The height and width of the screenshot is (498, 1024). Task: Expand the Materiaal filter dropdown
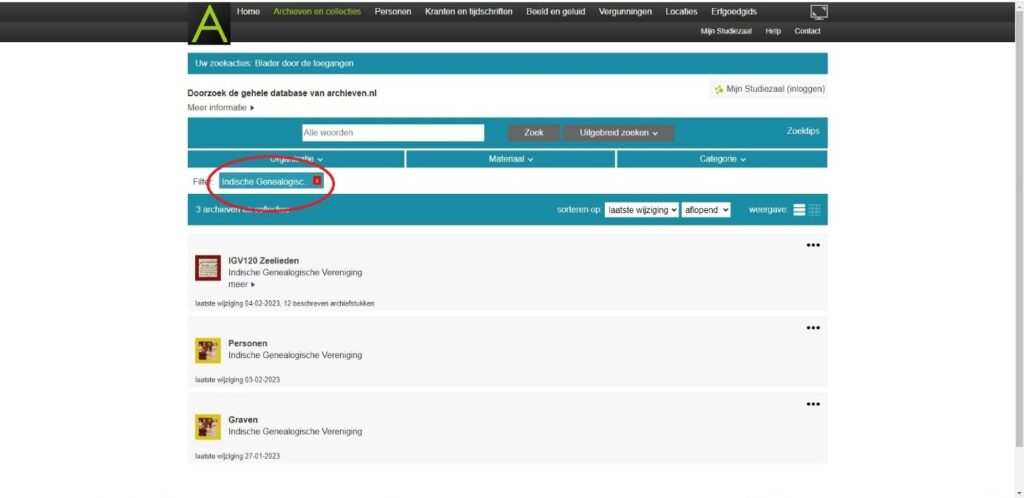pyautogui.click(x=511, y=159)
